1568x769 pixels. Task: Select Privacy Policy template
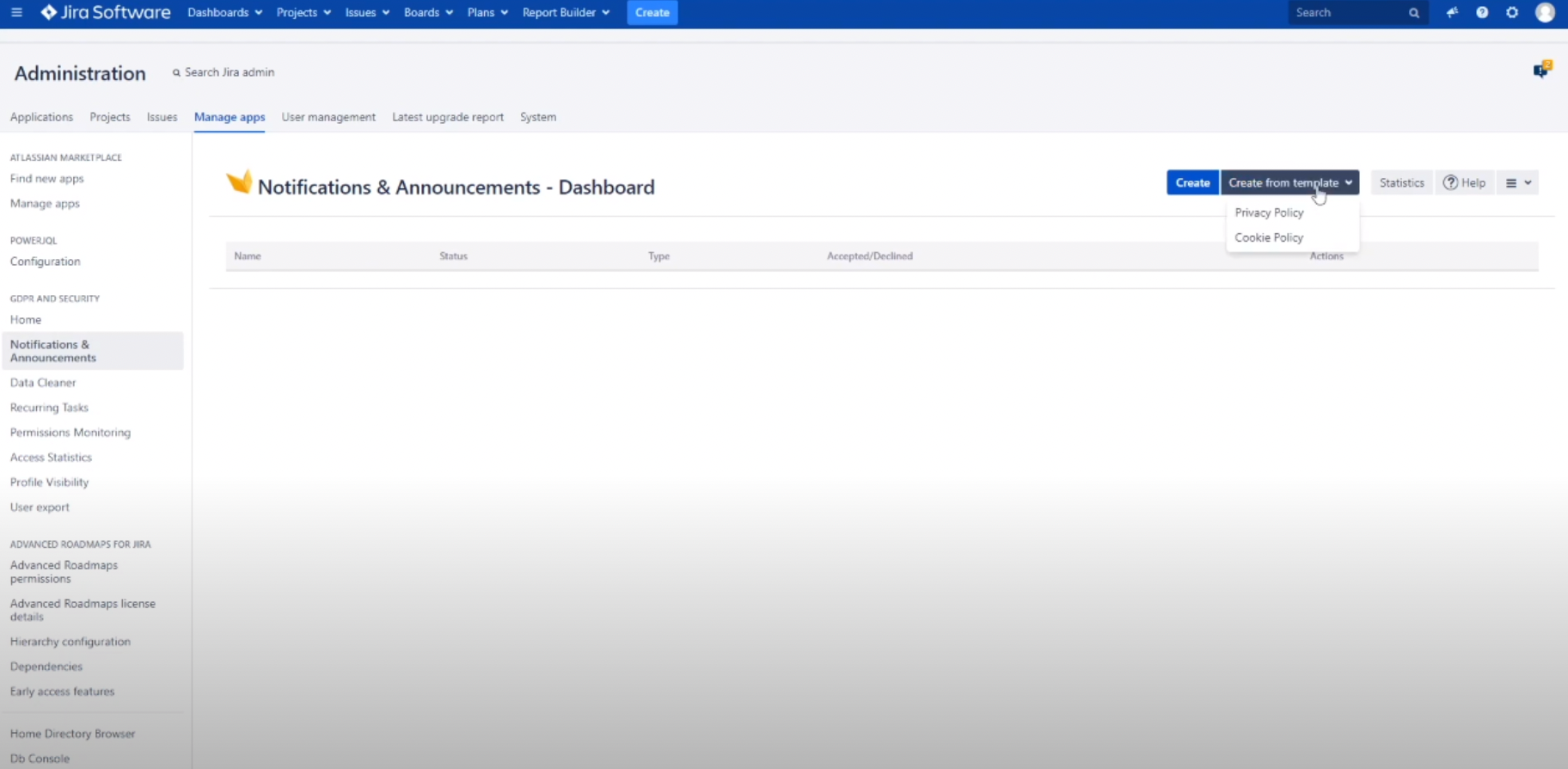[1269, 212]
